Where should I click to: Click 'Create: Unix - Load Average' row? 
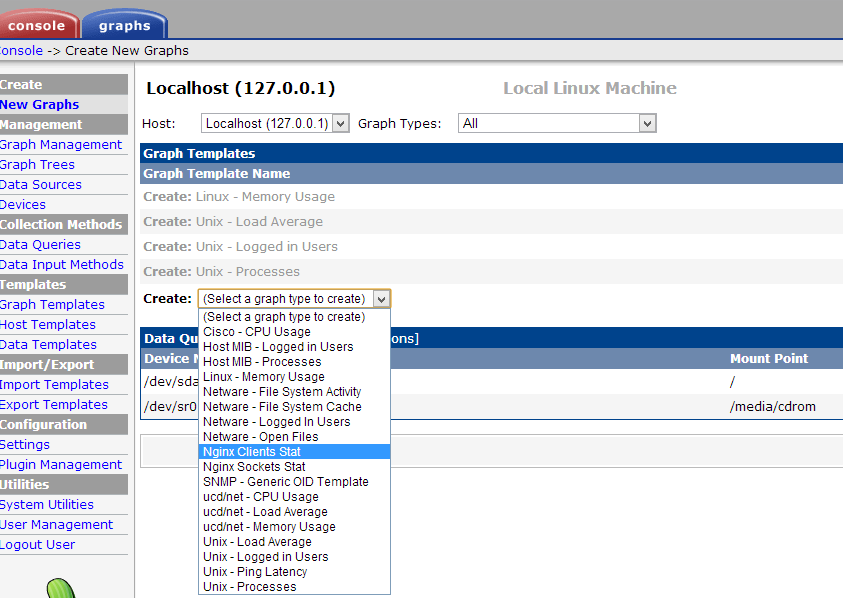click(491, 222)
